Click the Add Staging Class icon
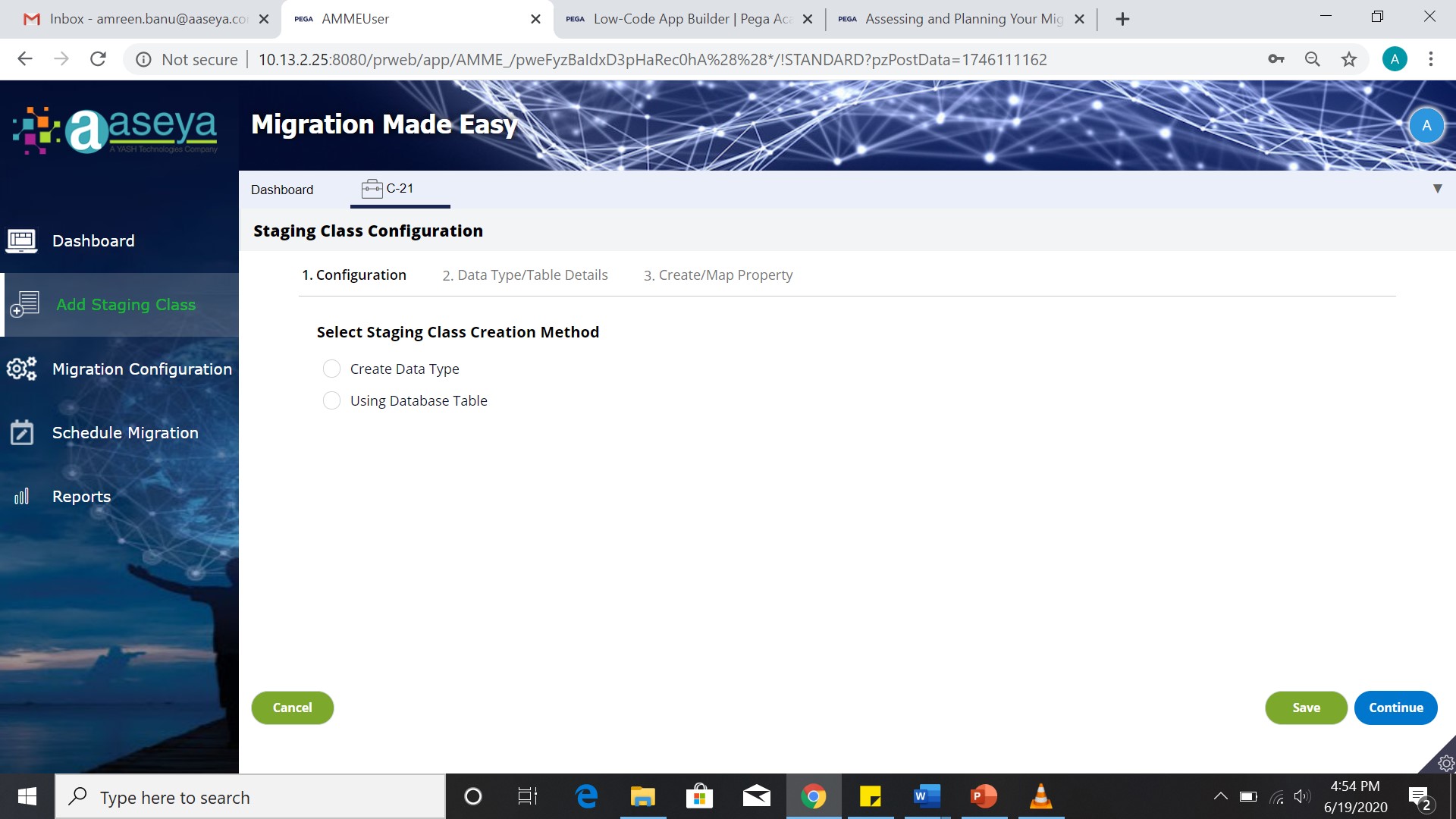The image size is (1456, 819). point(24,305)
